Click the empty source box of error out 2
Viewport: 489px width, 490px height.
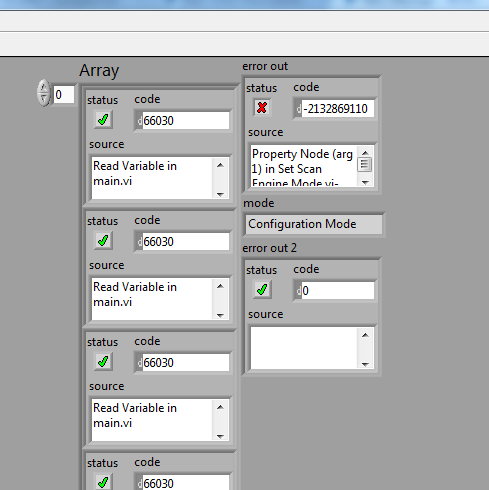(x=304, y=348)
